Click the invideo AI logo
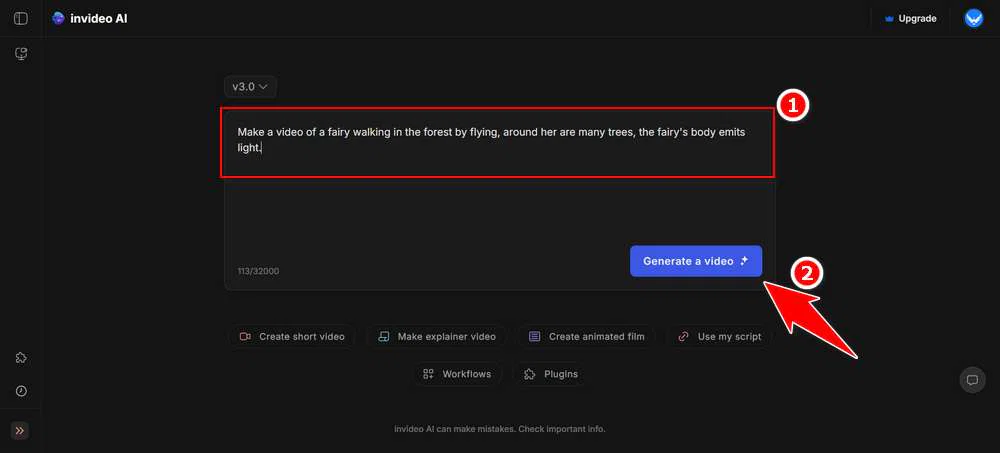 pyautogui.click(x=90, y=18)
